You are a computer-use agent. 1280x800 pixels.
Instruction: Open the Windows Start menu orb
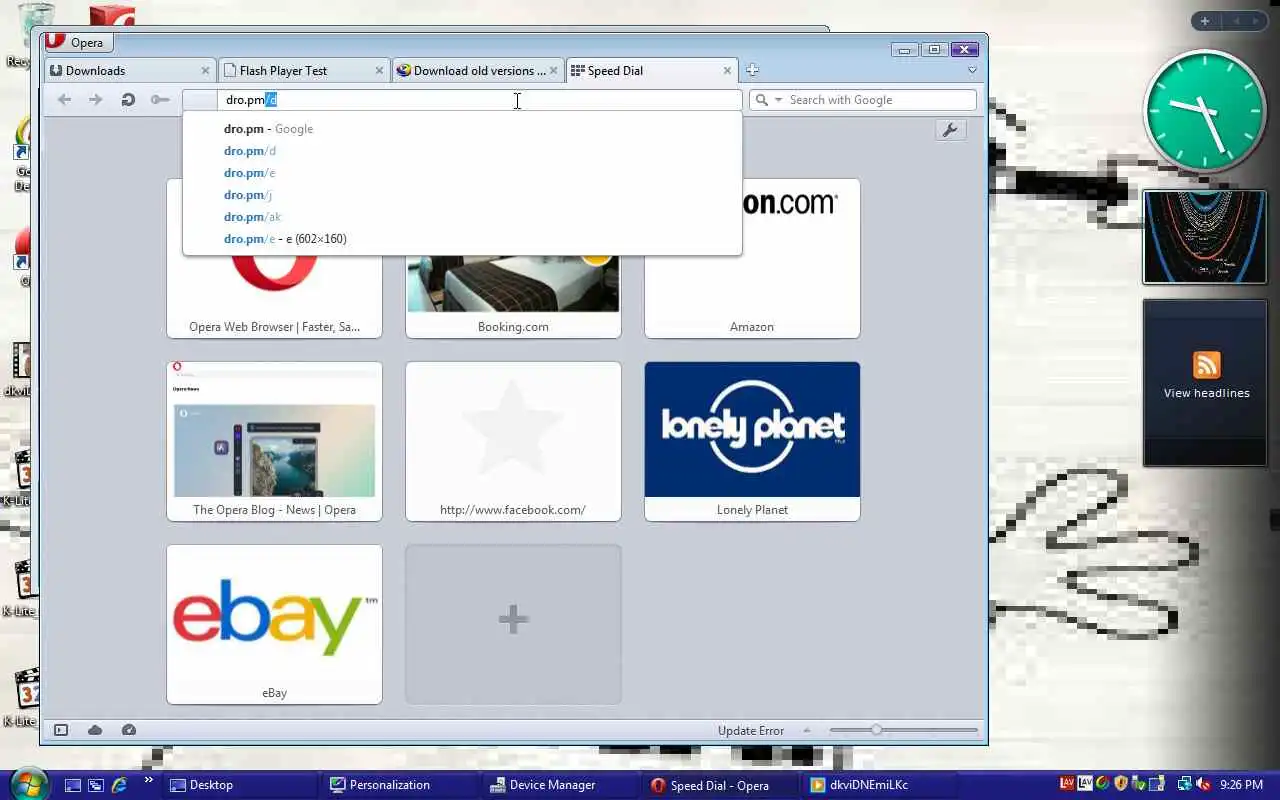tap(27, 783)
